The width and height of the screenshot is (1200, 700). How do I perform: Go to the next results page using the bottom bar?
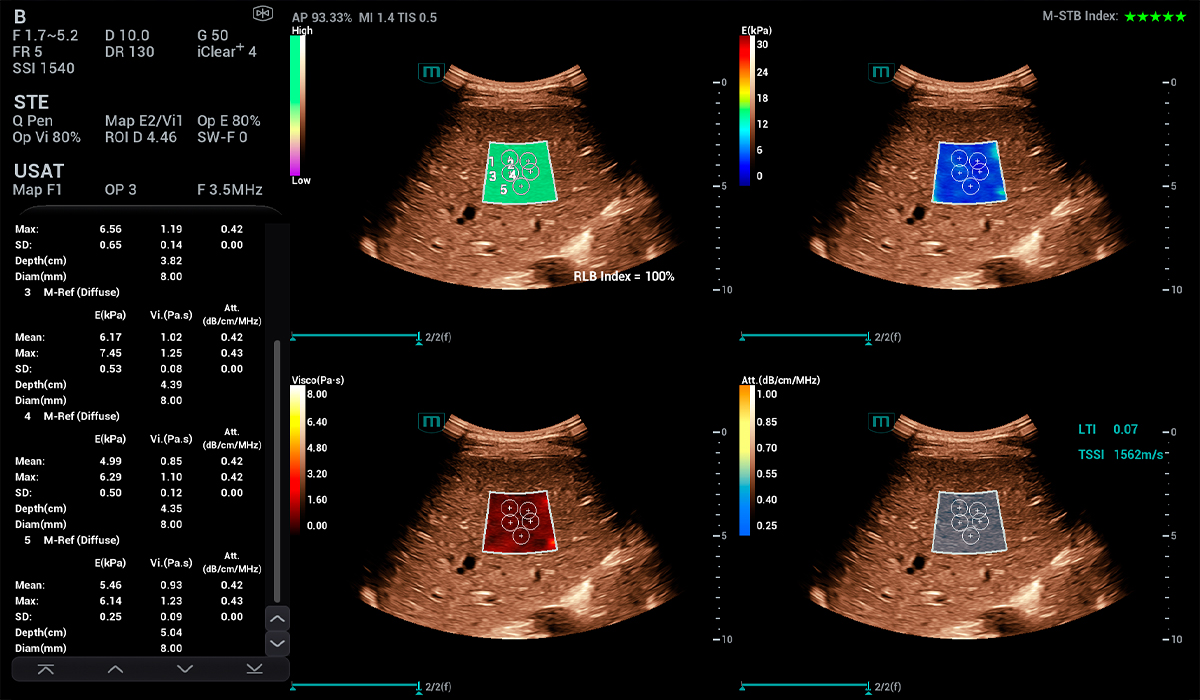185,669
